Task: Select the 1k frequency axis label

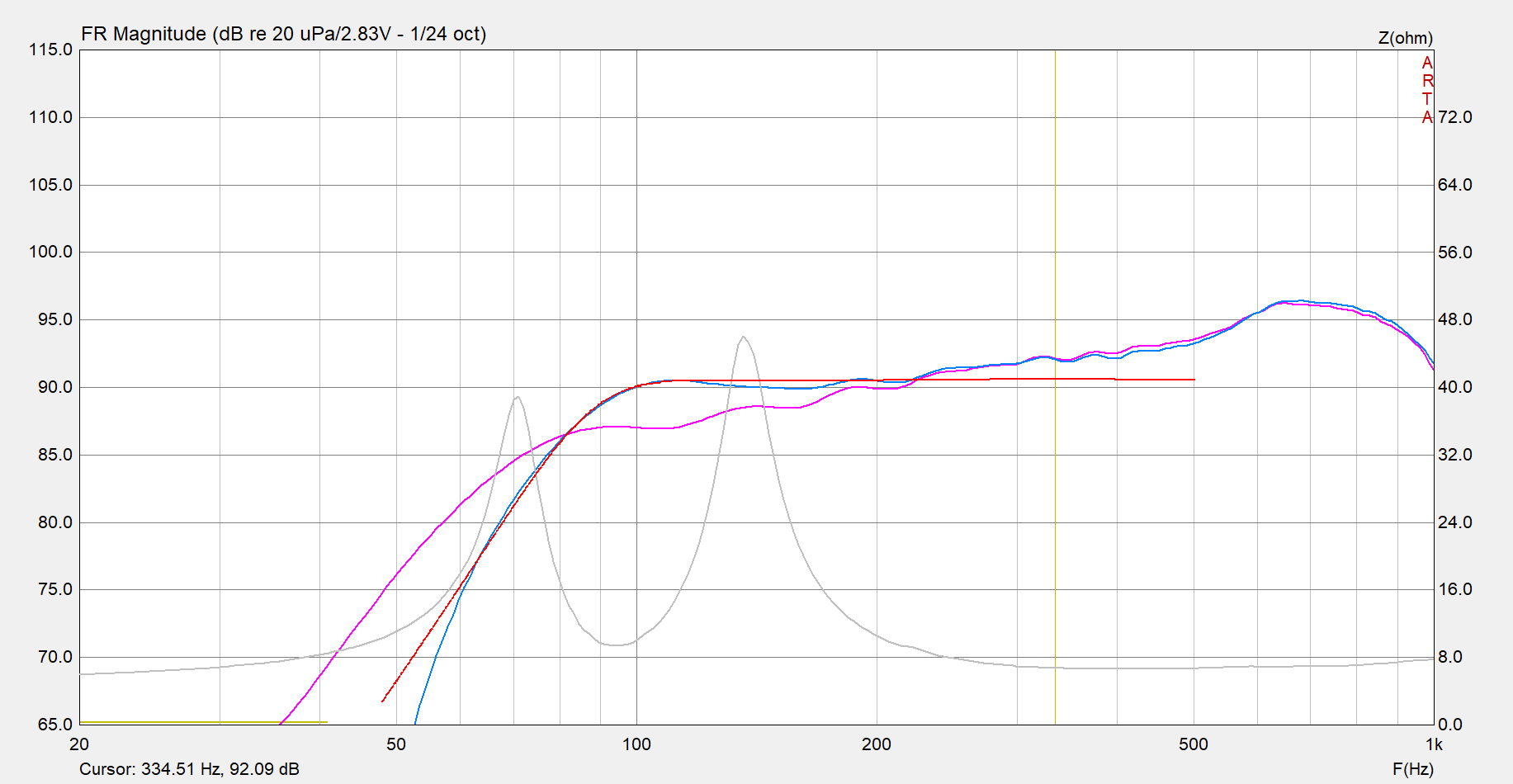Action: pos(1434,744)
